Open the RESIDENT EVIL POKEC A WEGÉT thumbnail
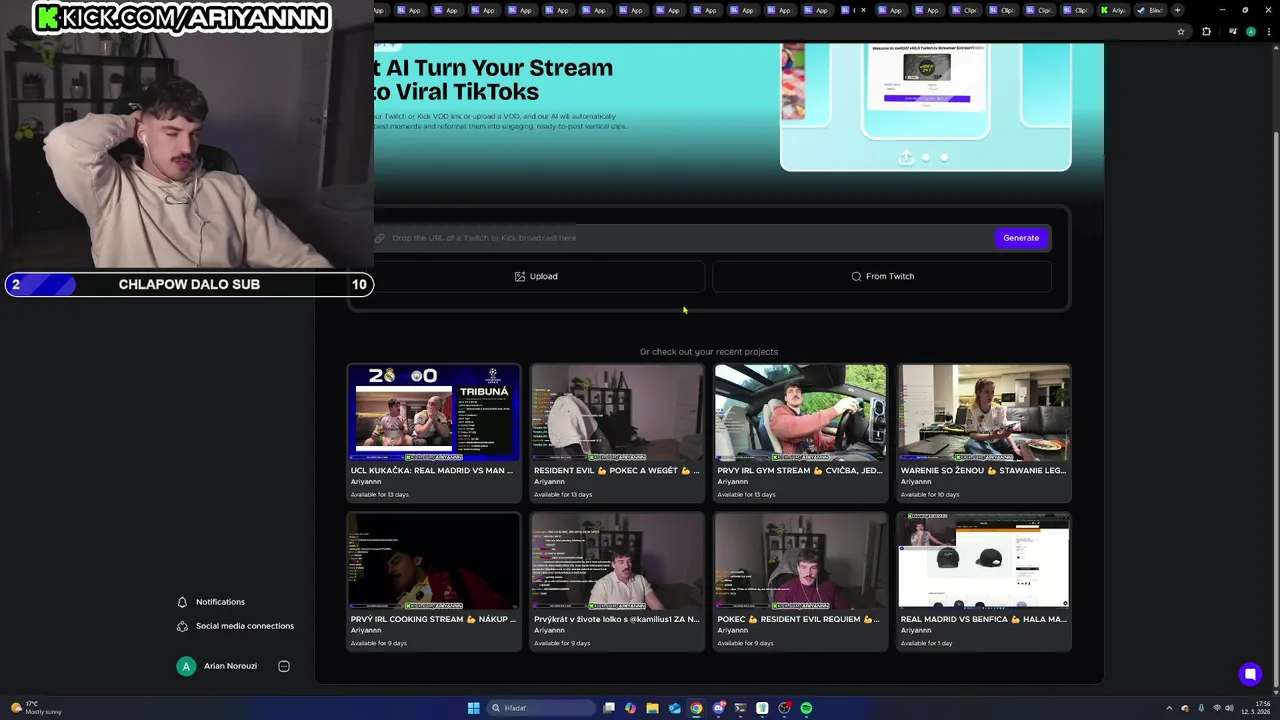This screenshot has width=1280, height=720. 617,413
